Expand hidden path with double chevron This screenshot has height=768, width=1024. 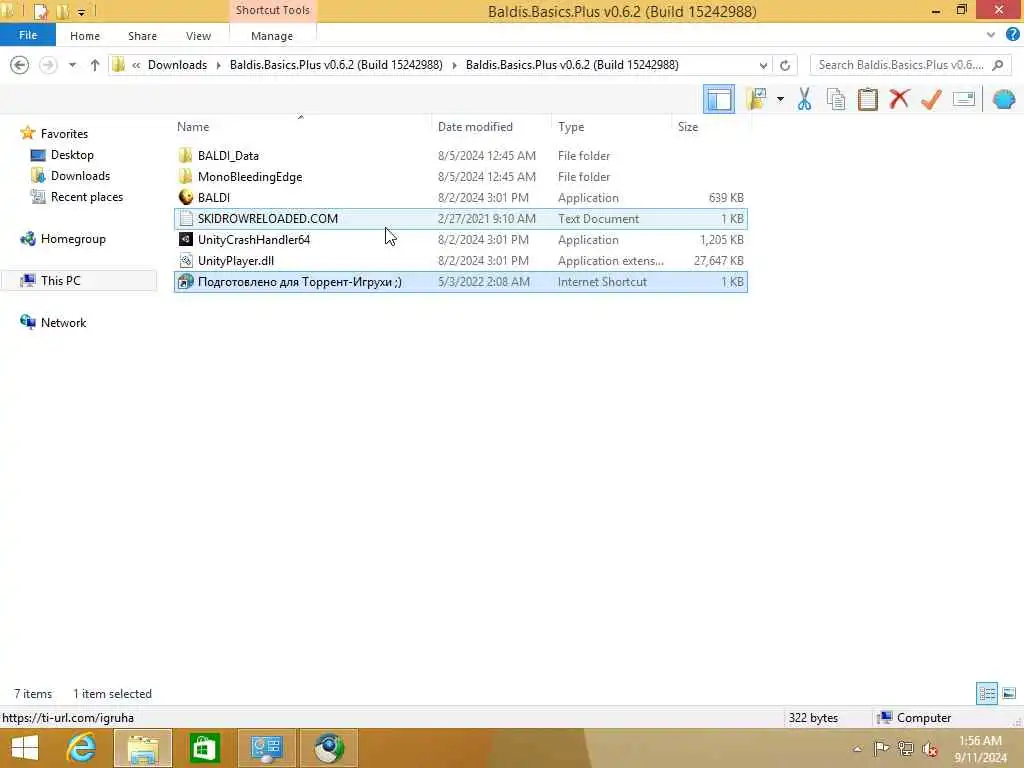coord(136,65)
